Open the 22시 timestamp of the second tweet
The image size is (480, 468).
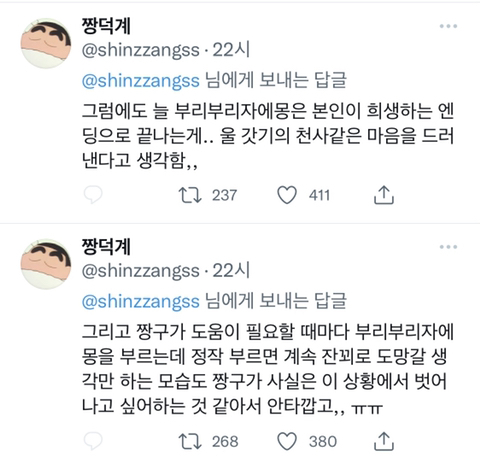(x=231, y=271)
